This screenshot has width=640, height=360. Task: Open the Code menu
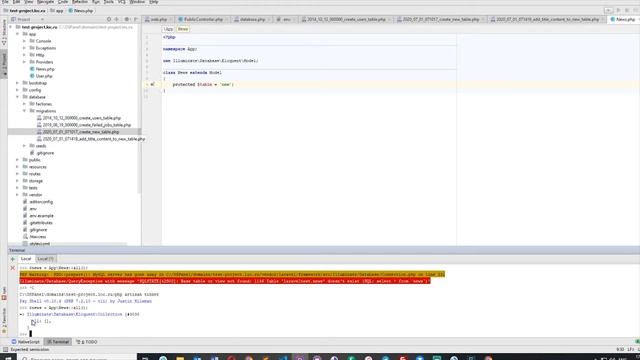point(63,2)
